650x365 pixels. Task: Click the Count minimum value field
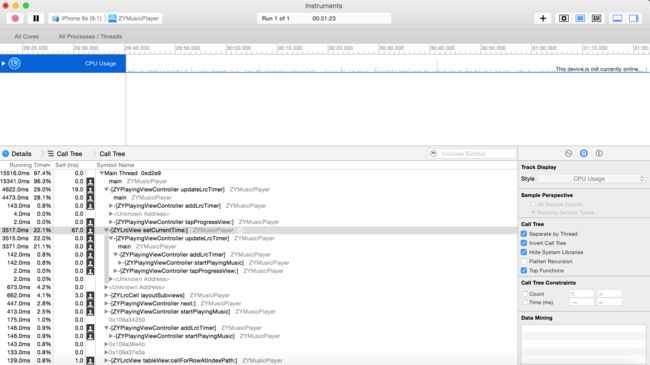582,294
